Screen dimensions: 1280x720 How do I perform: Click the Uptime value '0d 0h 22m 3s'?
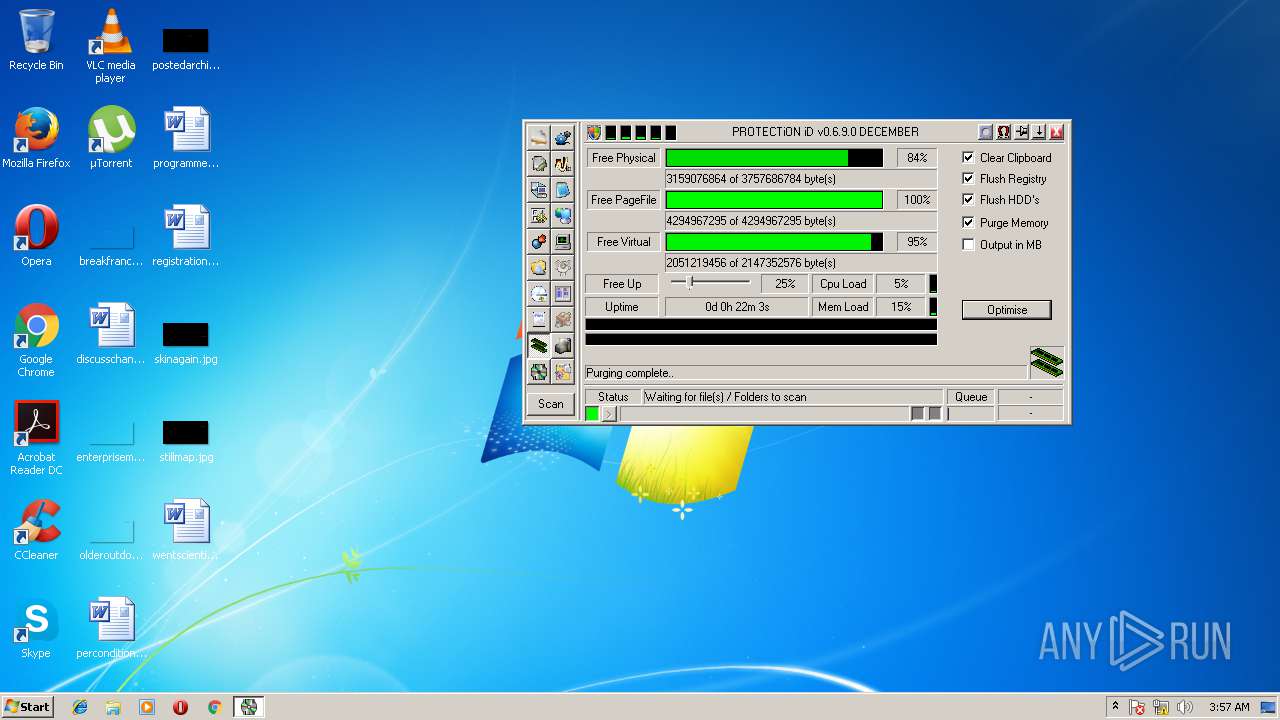(x=737, y=307)
